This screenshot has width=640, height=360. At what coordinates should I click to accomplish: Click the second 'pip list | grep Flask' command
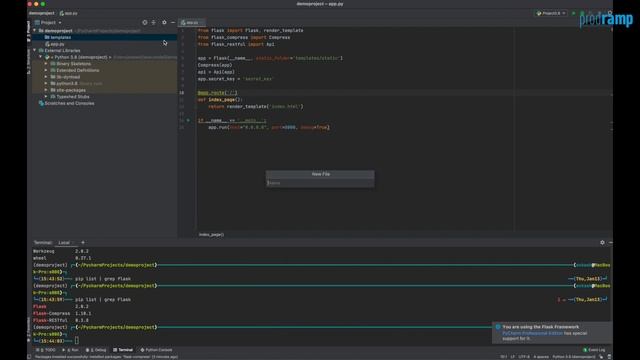click(103, 300)
